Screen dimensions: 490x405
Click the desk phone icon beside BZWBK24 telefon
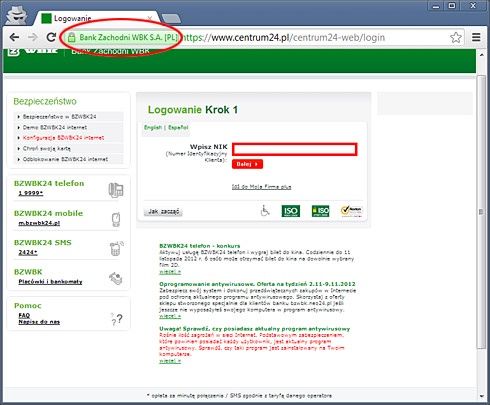pos(116,190)
